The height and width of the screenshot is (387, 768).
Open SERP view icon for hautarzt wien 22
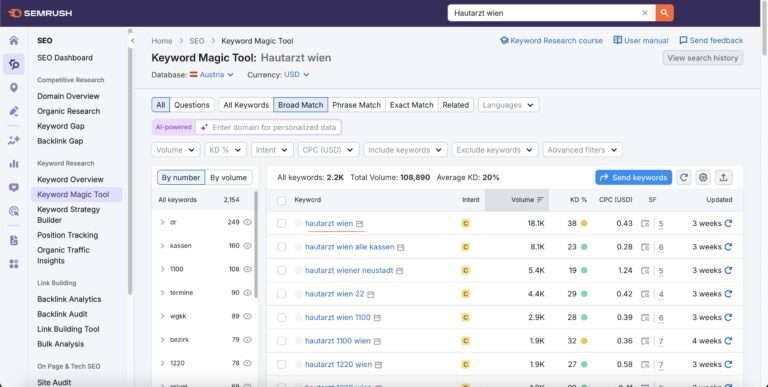[645, 294]
